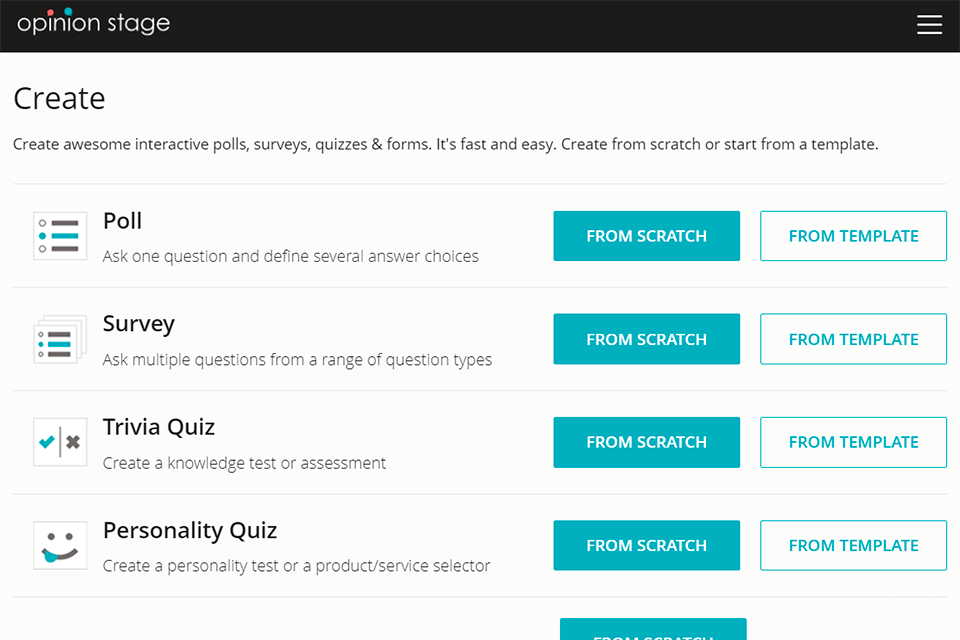Make a Personality Quiz from scratch
960x640 pixels.
[x=646, y=545]
